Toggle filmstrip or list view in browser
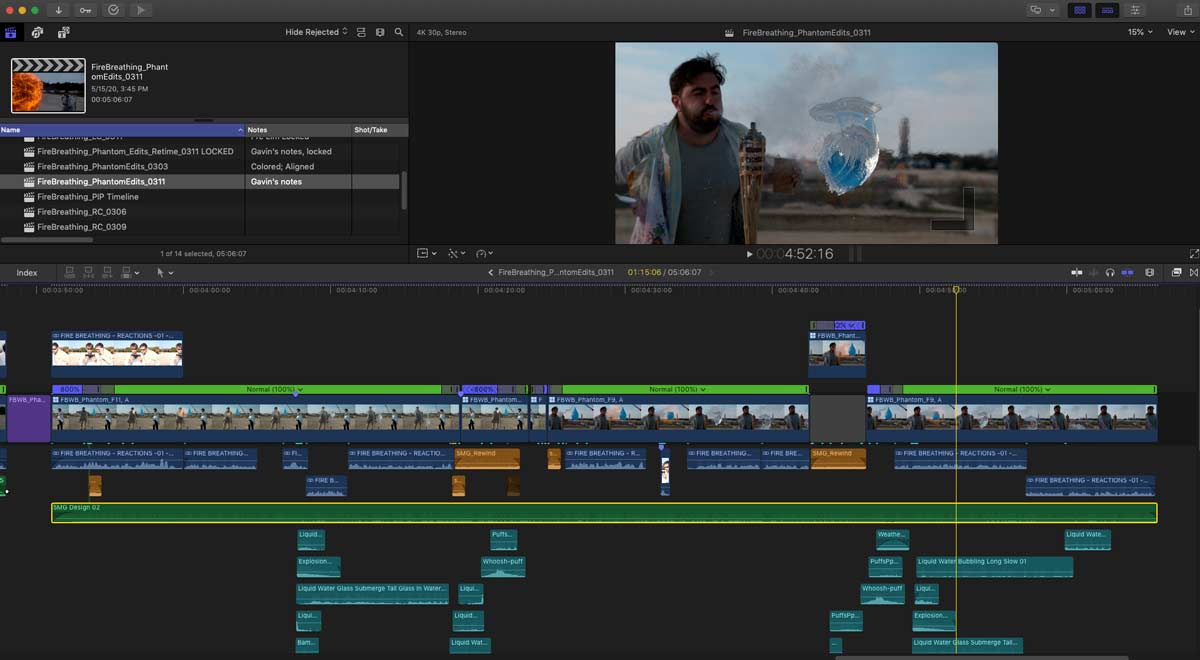This screenshot has height=660, width=1200. pyautogui.click(x=380, y=32)
